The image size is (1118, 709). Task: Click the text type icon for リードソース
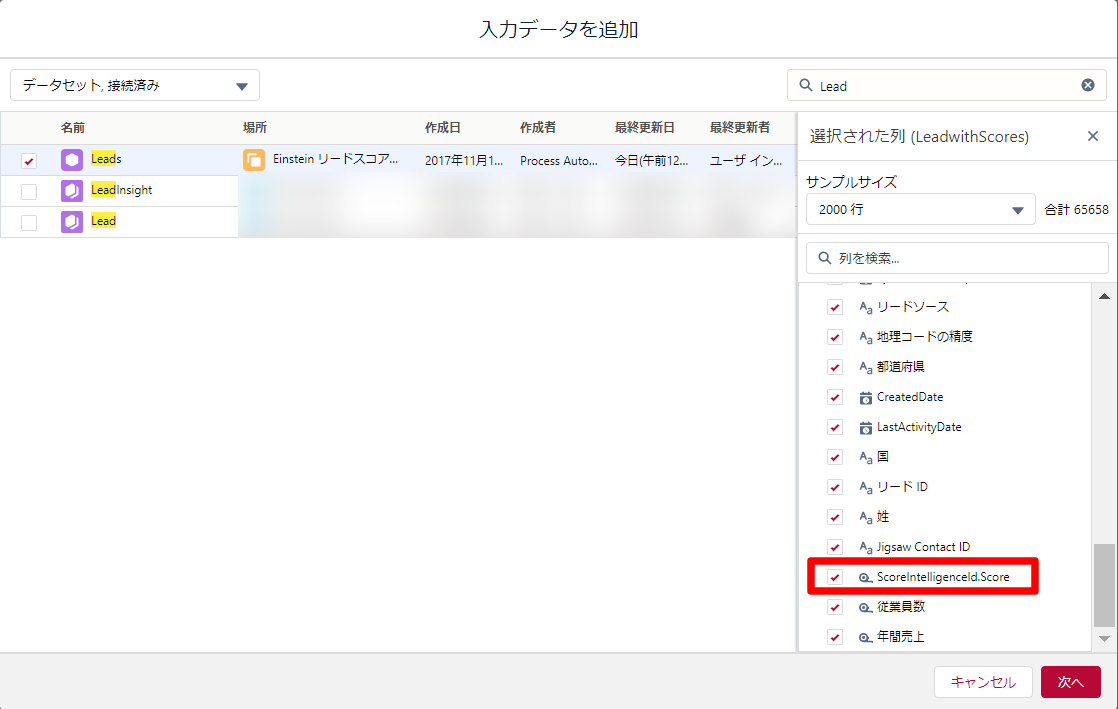tap(866, 307)
